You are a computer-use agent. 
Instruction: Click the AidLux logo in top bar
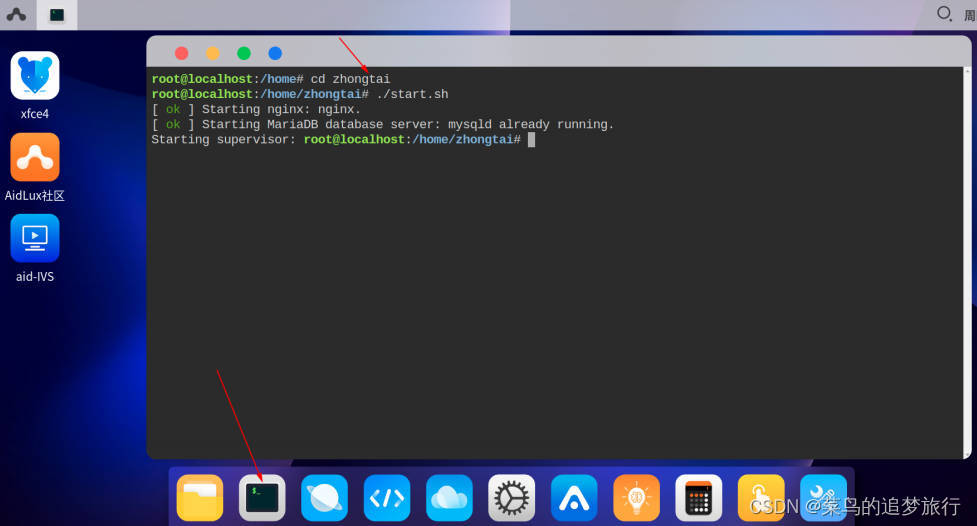(x=16, y=14)
